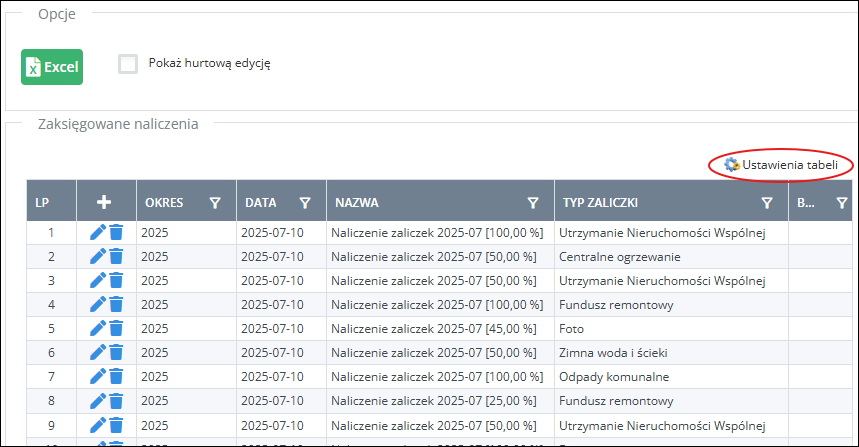Screen dimensions: 859x447
Task: Open the DATA column filter
Action: coord(305,202)
